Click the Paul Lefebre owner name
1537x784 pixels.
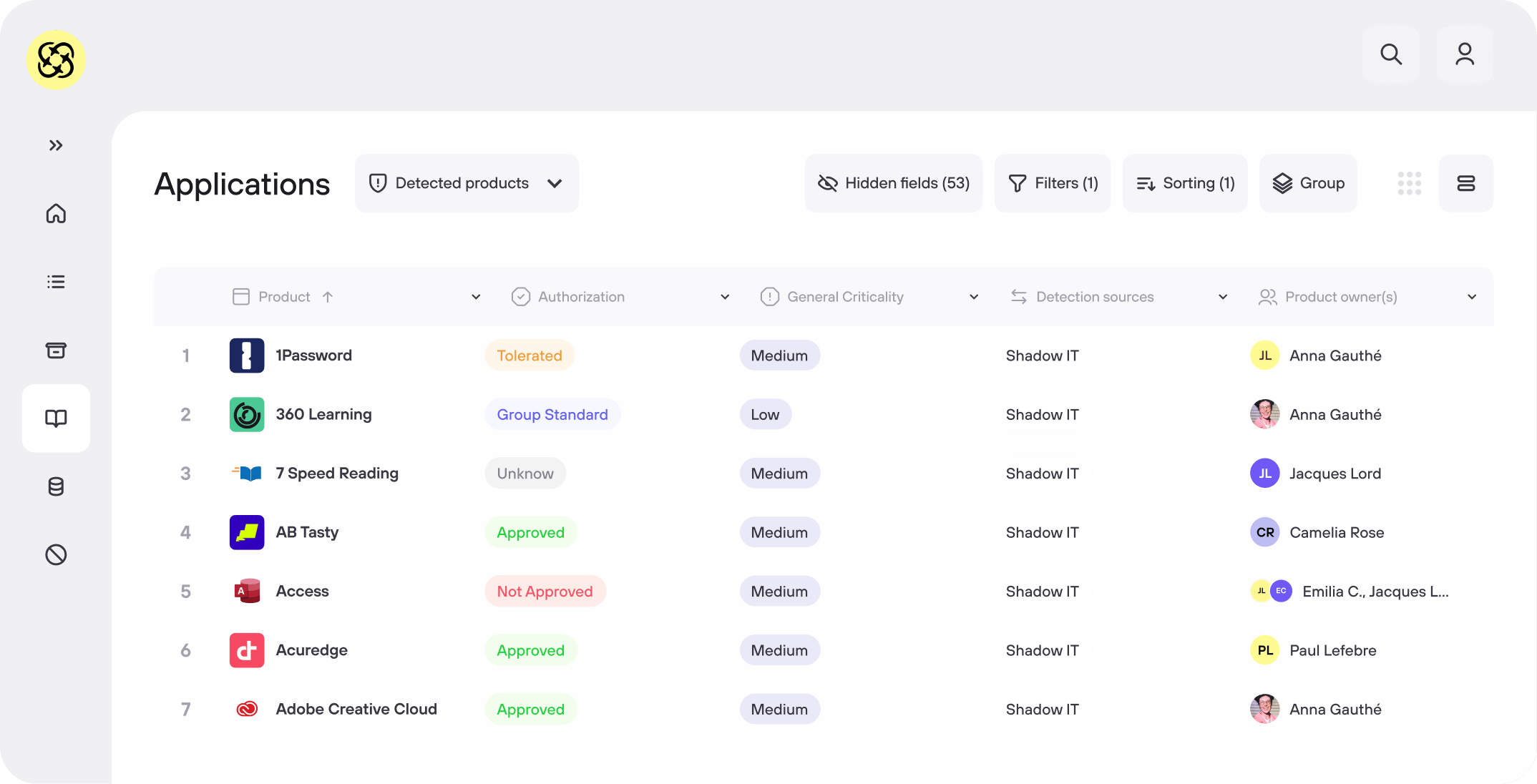coord(1333,650)
